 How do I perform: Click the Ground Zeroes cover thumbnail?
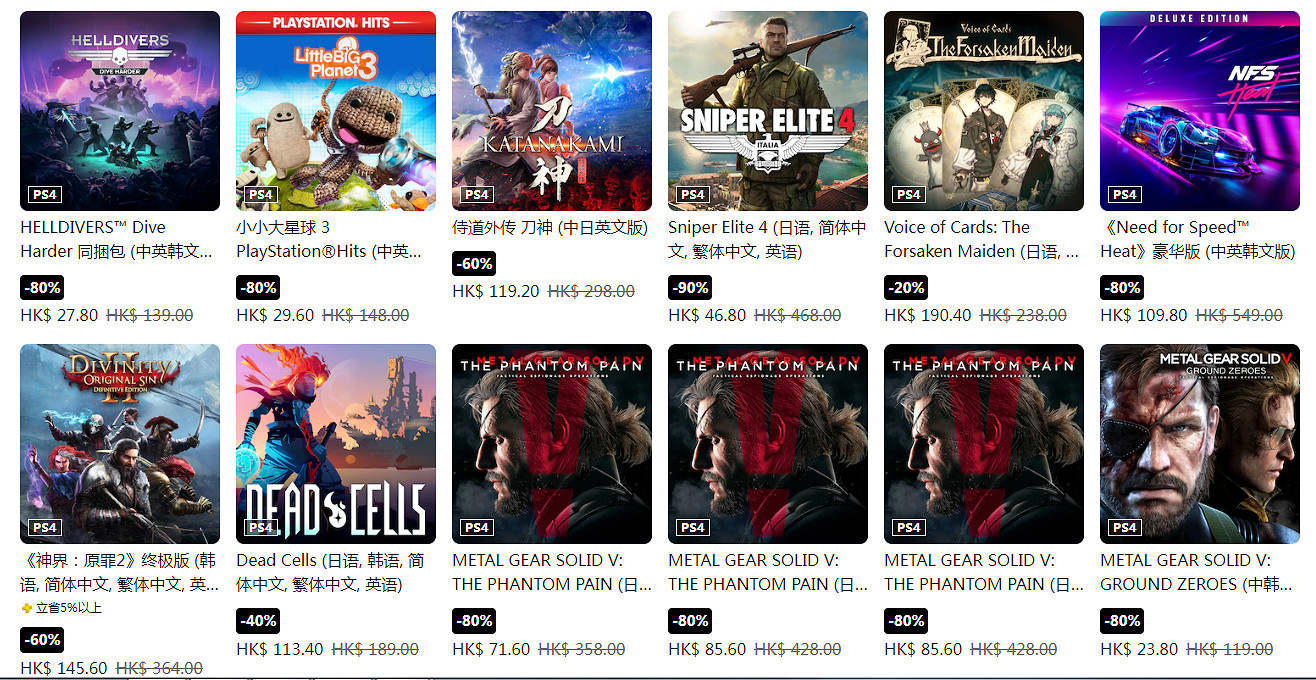[x=1200, y=444]
